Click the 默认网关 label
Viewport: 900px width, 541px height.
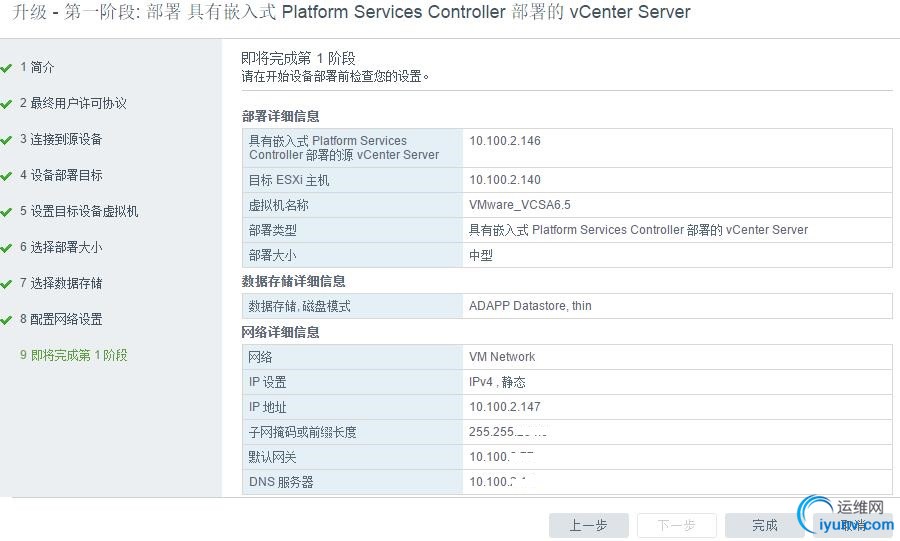click(272, 457)
